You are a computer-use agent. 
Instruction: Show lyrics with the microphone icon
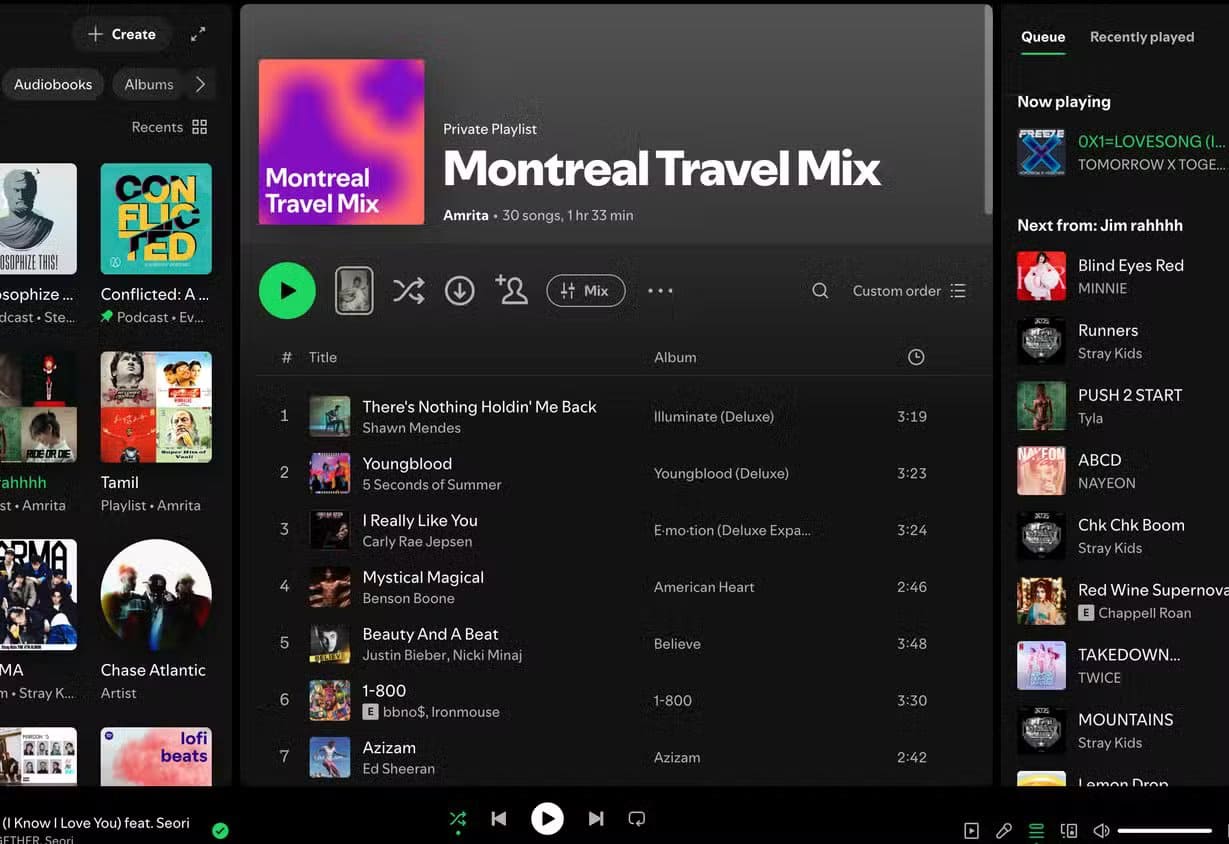[1004, 831]
